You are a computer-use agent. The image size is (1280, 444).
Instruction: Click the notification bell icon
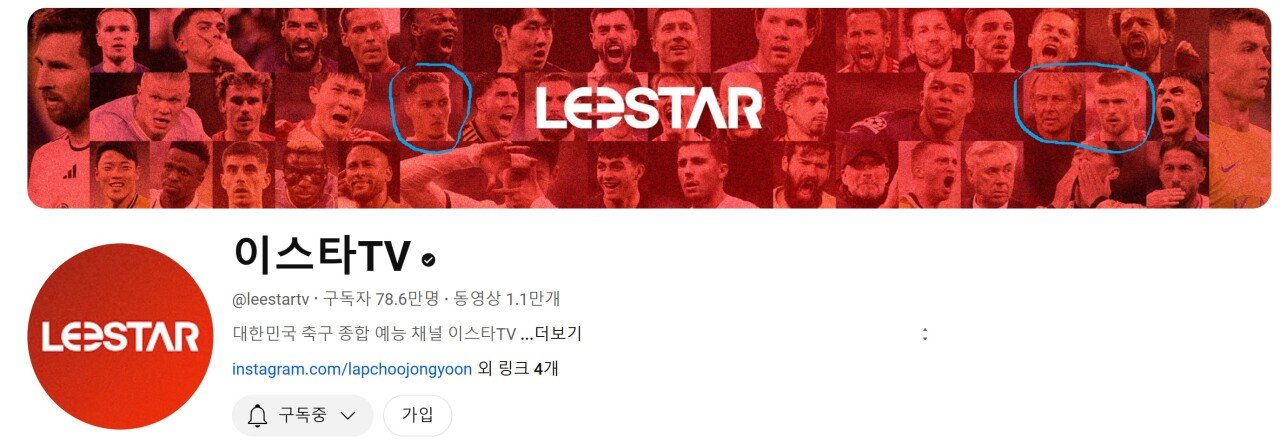click(x=258, y=415)
